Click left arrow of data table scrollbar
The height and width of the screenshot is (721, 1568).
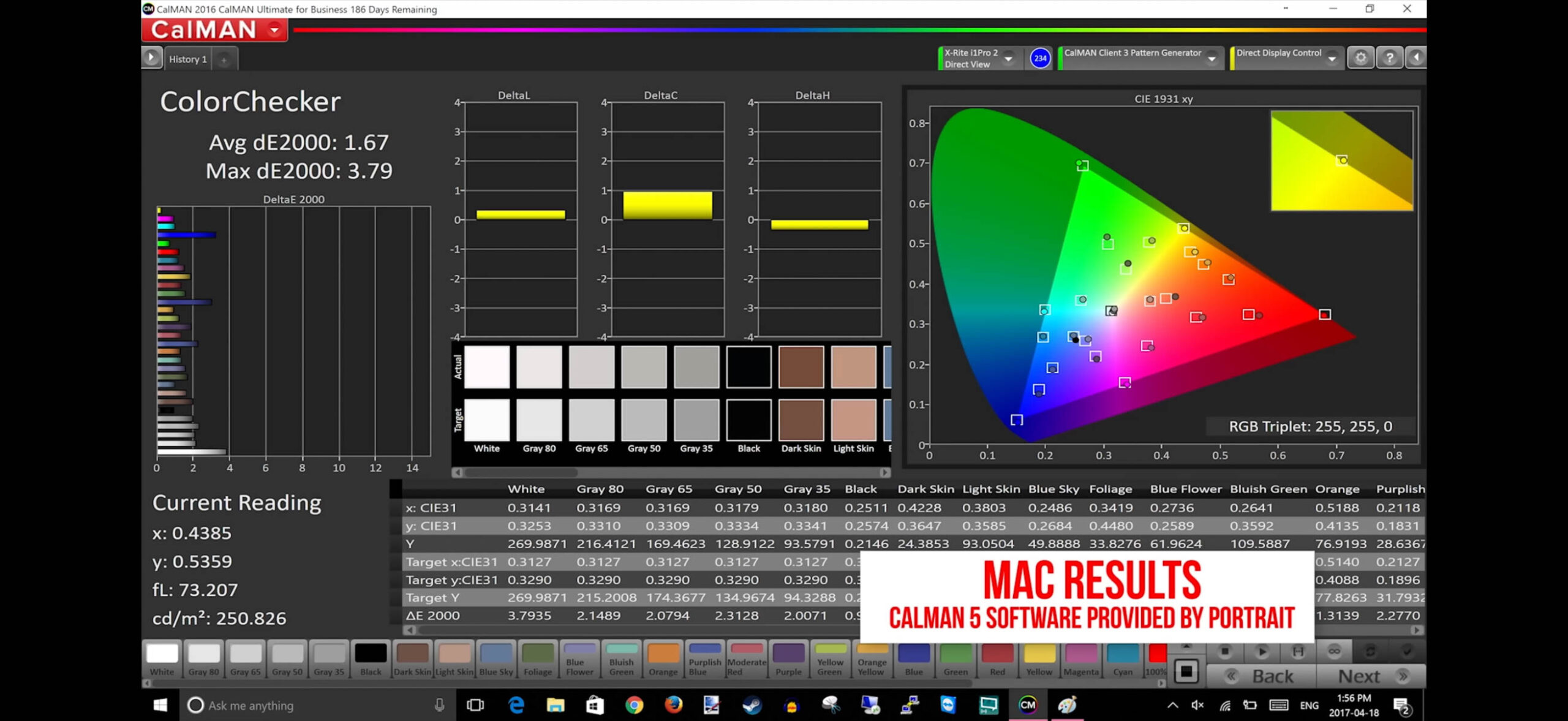coord(409,630)
